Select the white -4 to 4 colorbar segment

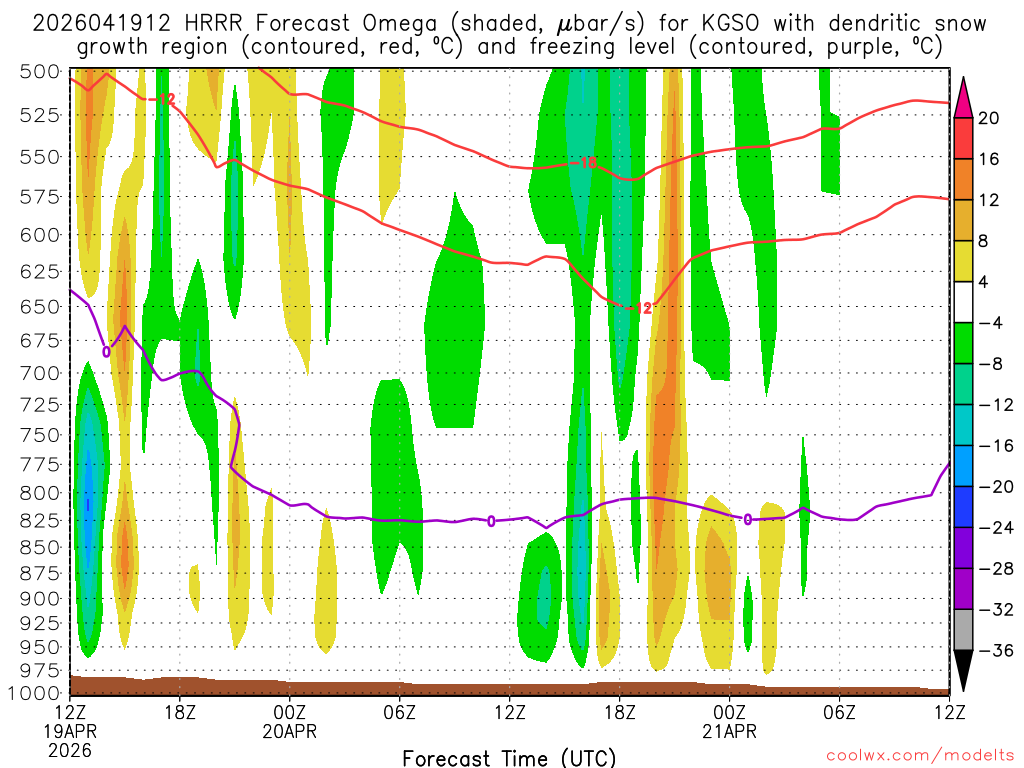pyautogui.click(x=963, y=302)
